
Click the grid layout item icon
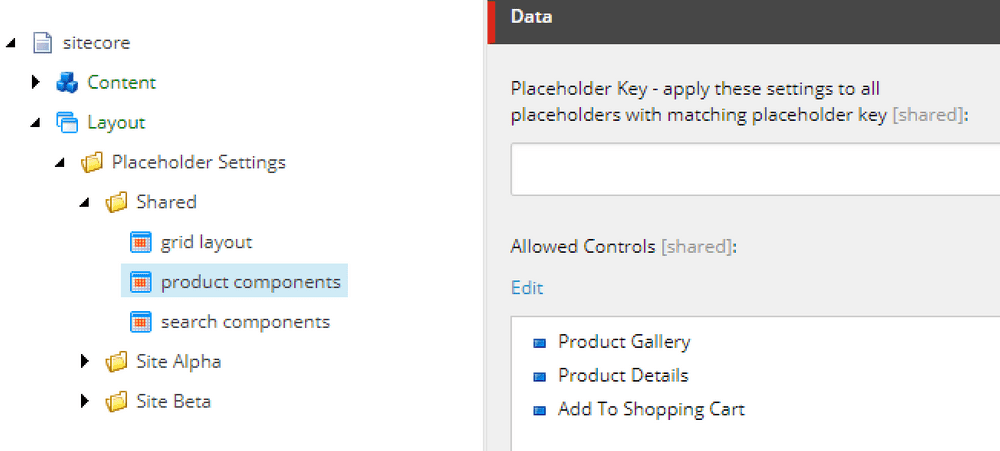141,243
